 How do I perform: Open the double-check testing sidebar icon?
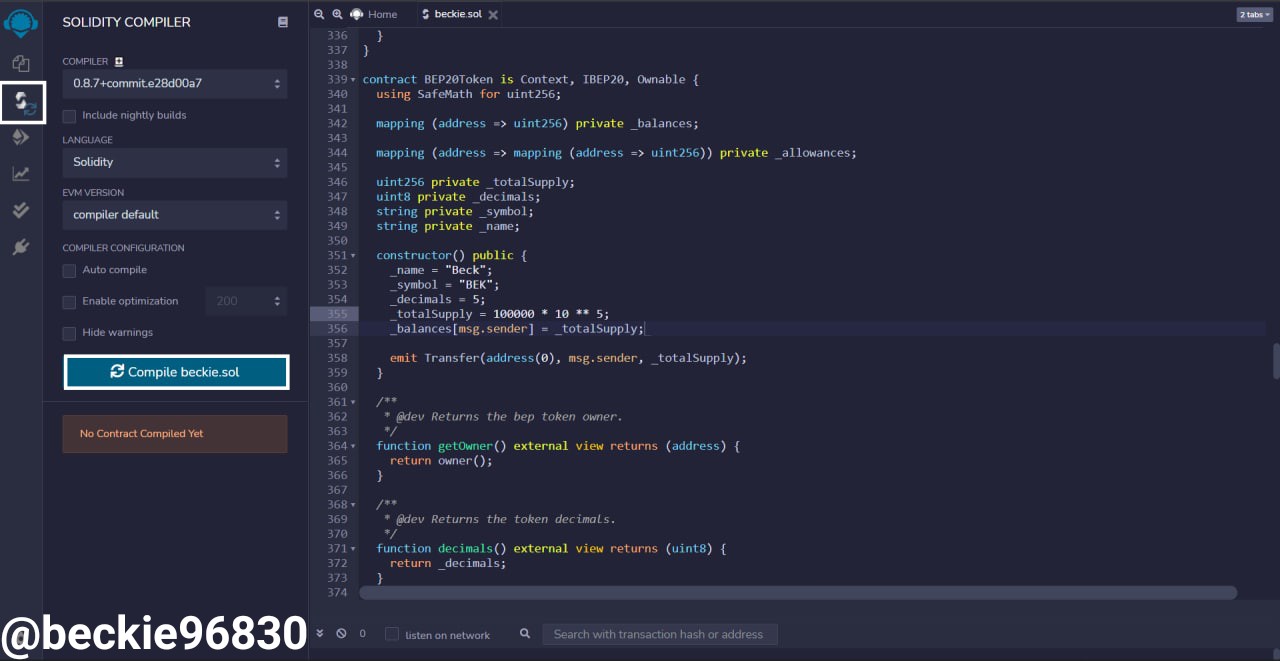coord(21,210)
